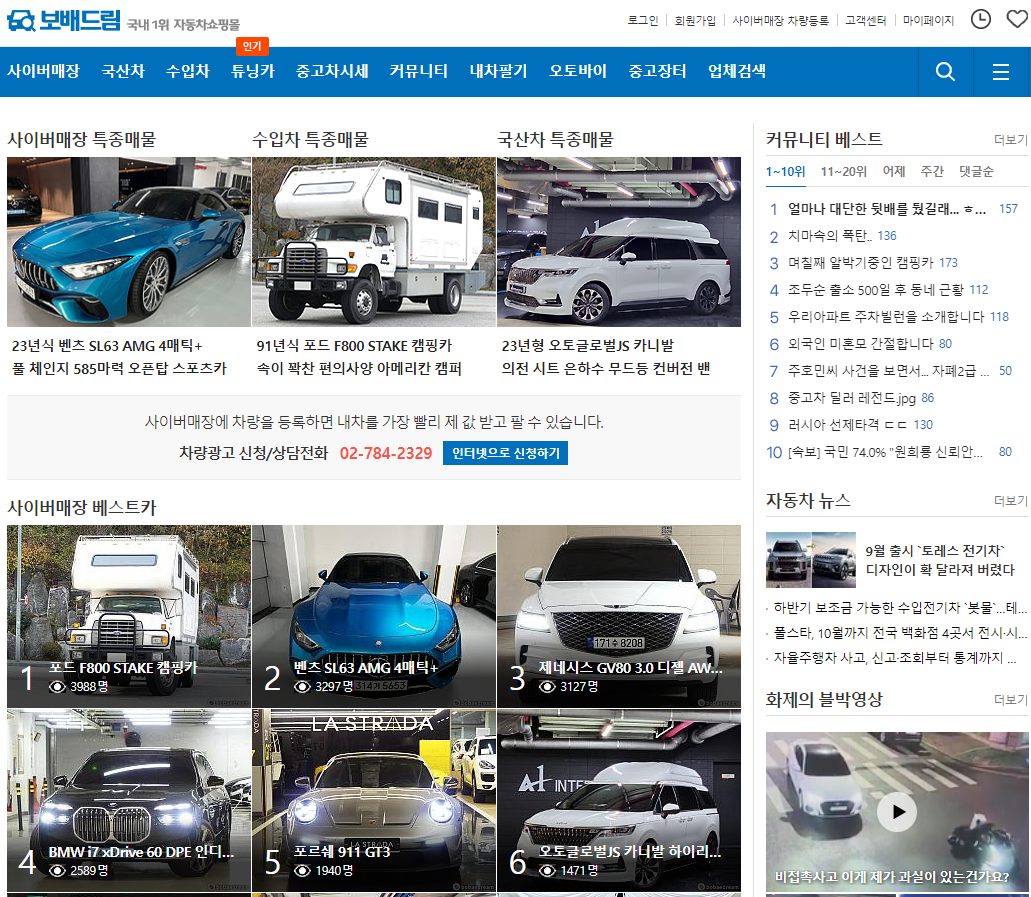The width and height of the screenshot is (1031, 897).
Task: Open recently viewed clock icon
Action: click(x=980, y=19)
